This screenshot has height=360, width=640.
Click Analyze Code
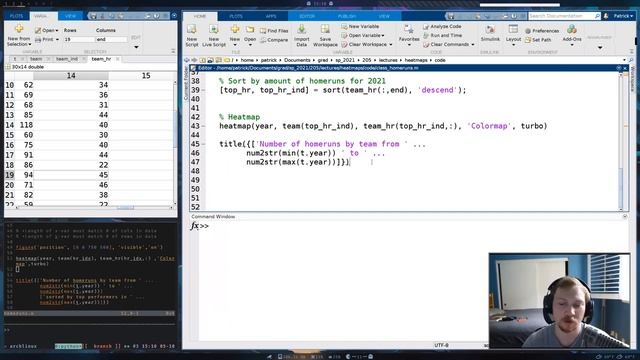[442, 26]
